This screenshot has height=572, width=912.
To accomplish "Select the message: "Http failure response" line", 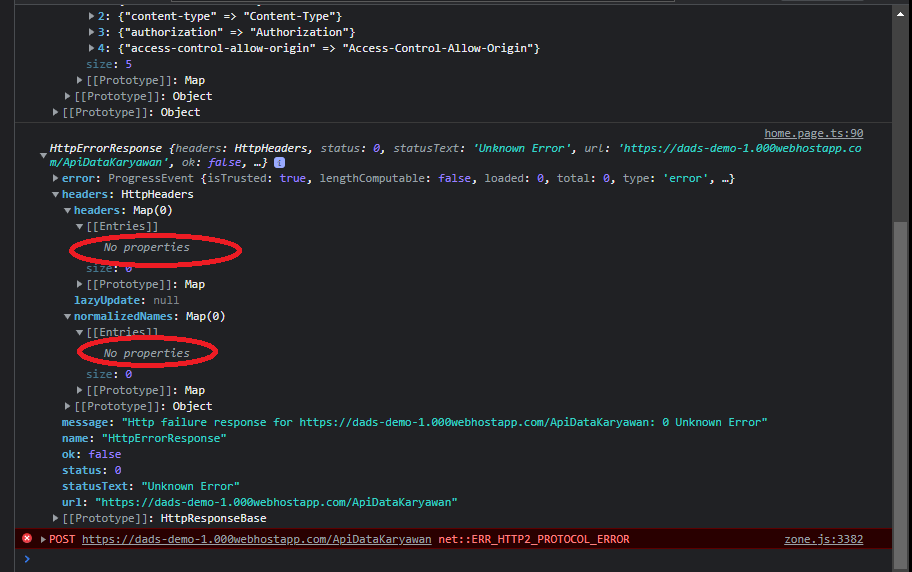I will point(414,422).
